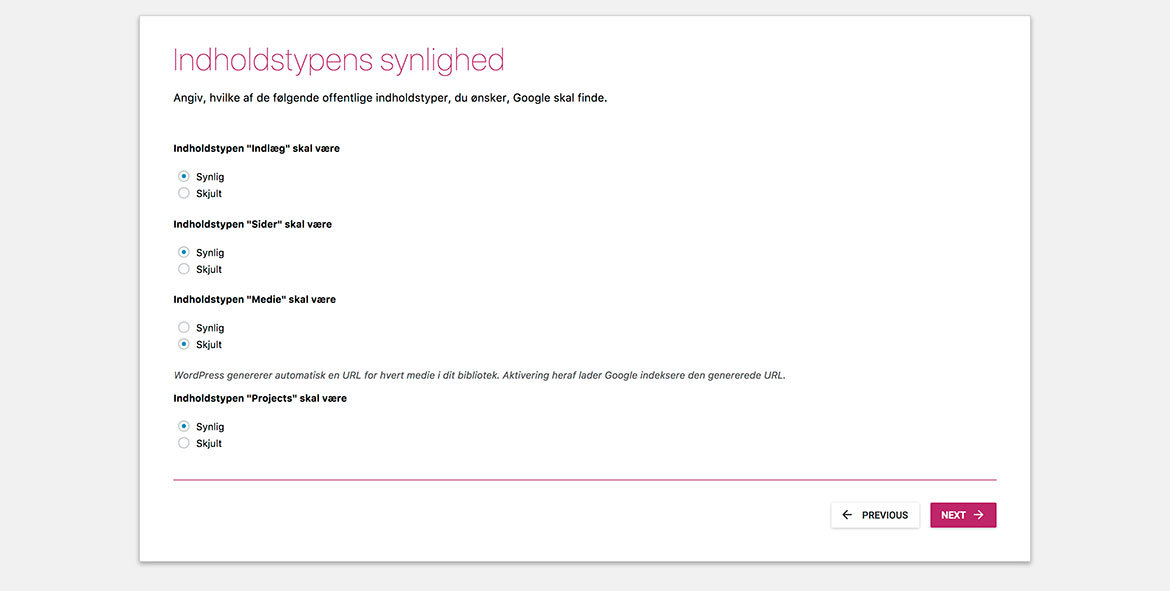Mark the Projects content type as Synlig

pyautogui.click(x=184, y=426)
